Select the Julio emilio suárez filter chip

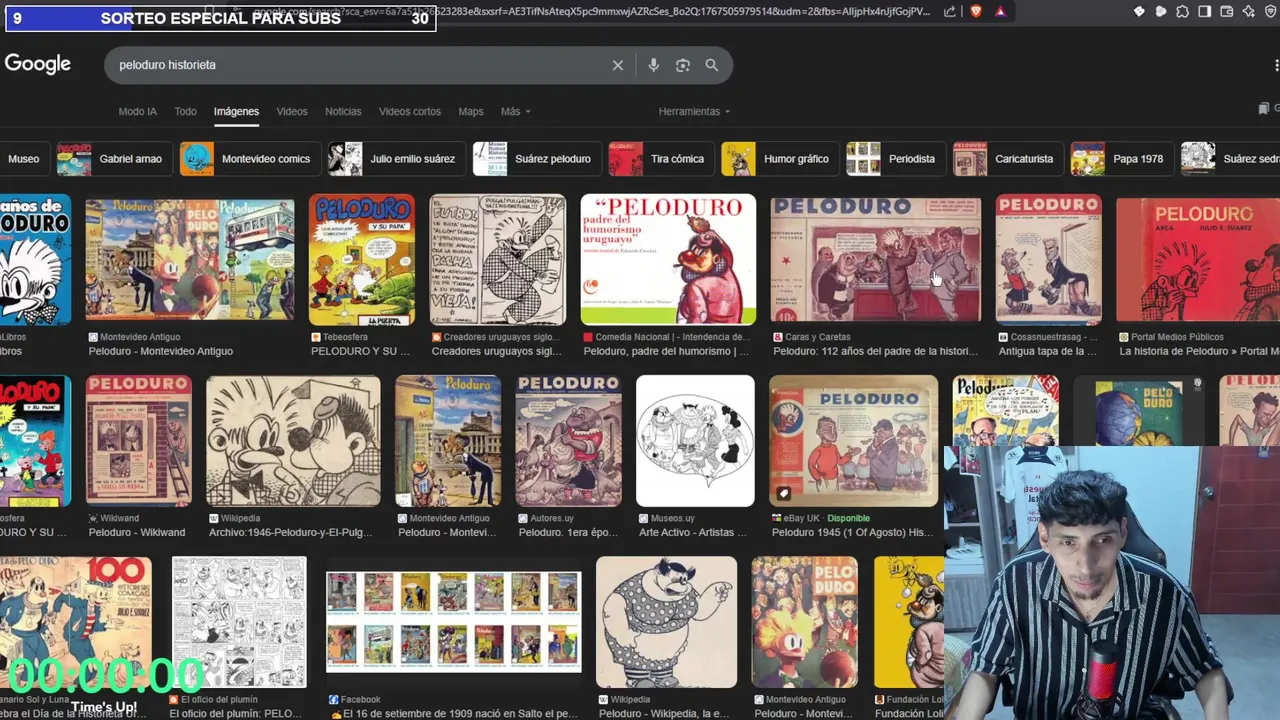coord(396,159)
